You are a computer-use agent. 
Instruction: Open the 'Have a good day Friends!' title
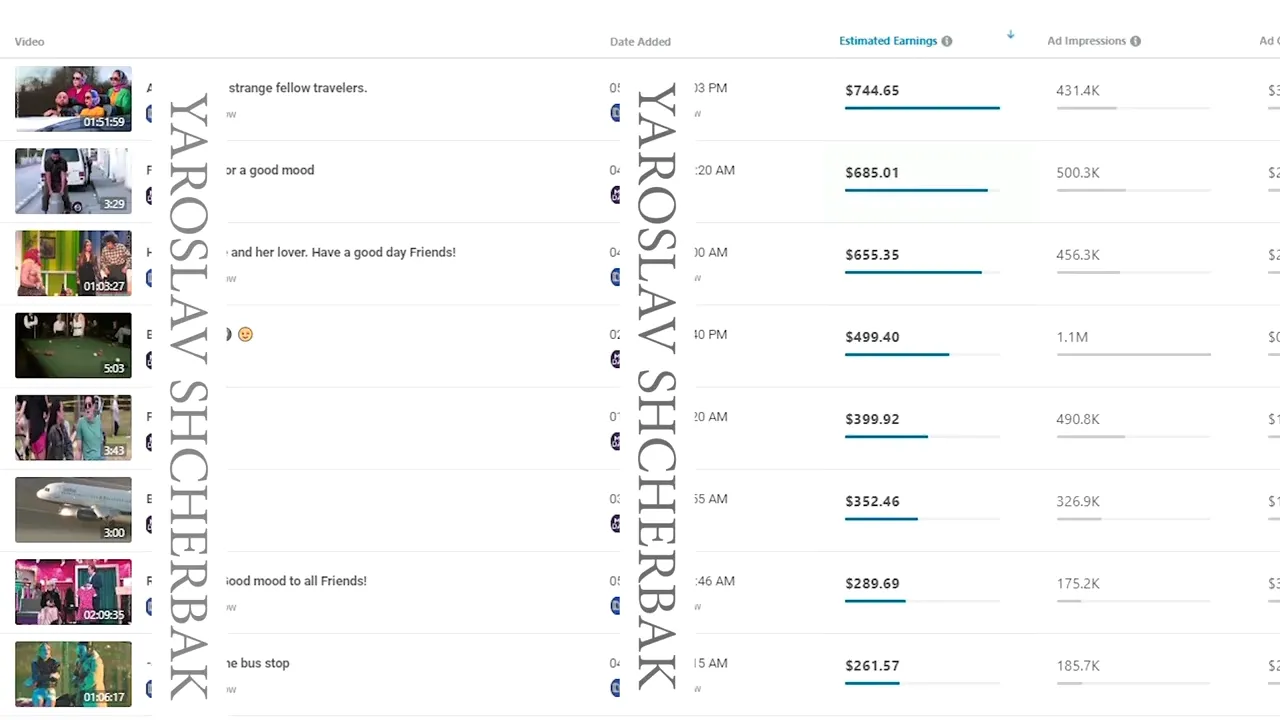click(343, 252)
